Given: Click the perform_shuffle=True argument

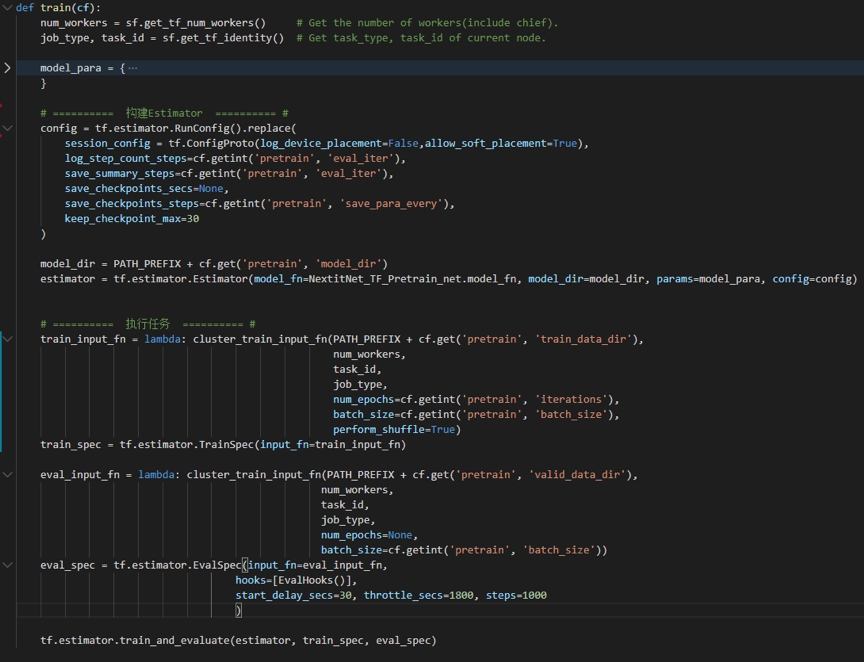Looking at the screenshot, I should point(395,429).
